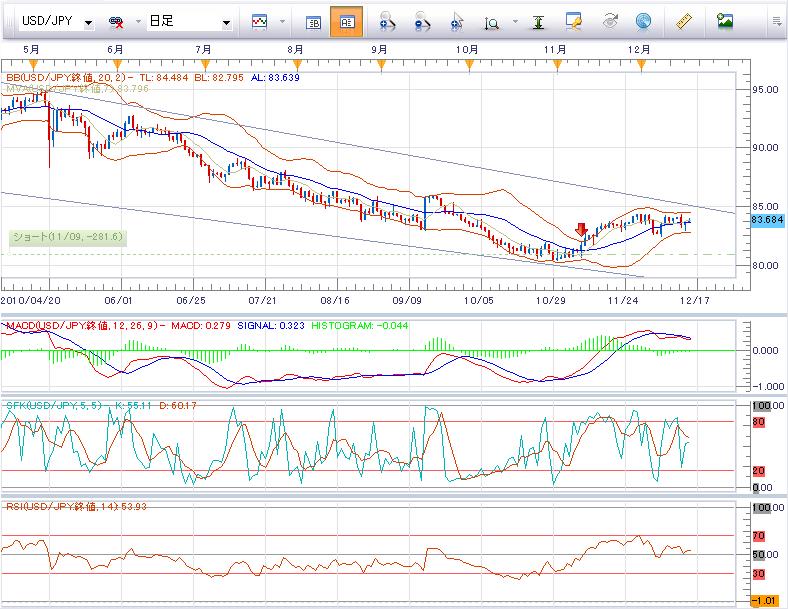Click the zoom in magnifier icon
Image resolution: width=788 pixels, height=609 pixels.
[x=387, y=22]
